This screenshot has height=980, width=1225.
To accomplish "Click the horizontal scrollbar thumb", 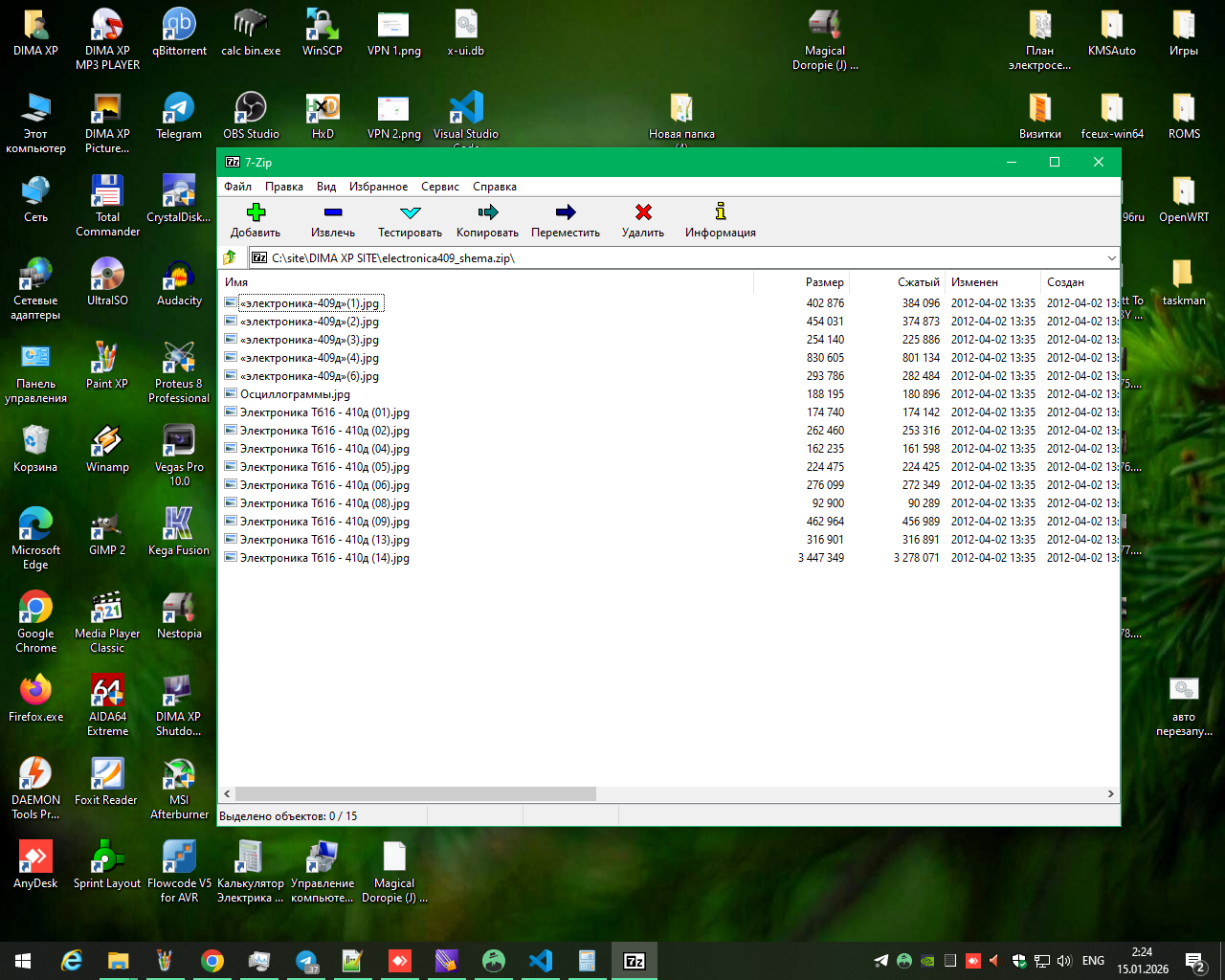I will pos(415,793).
